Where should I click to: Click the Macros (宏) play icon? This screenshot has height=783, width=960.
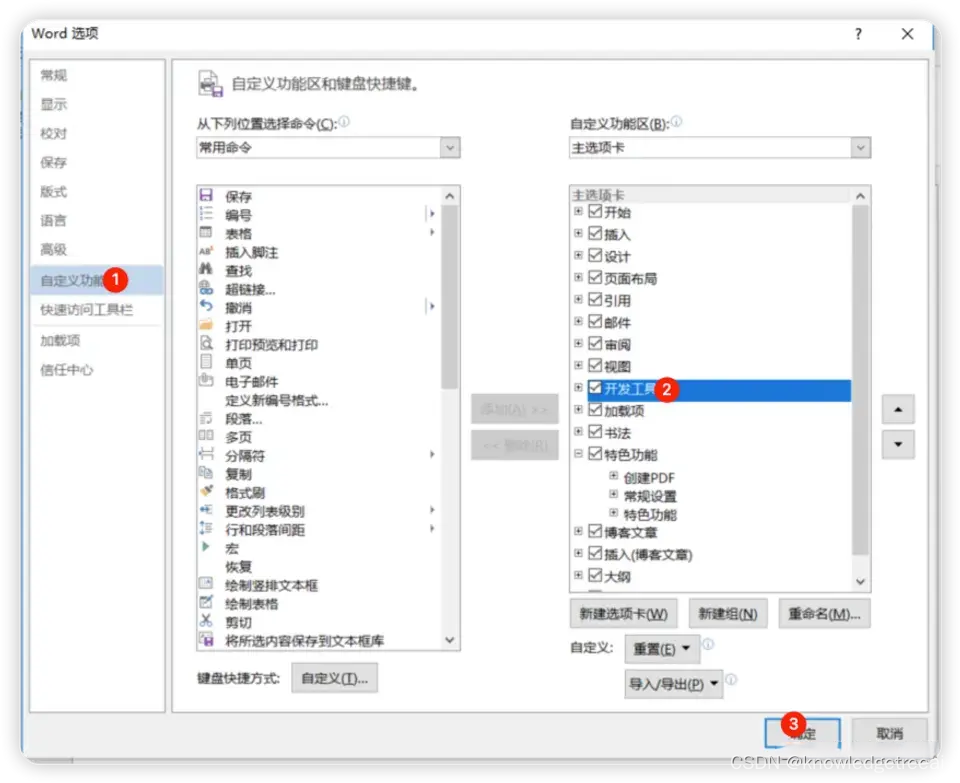coord(206,547)
